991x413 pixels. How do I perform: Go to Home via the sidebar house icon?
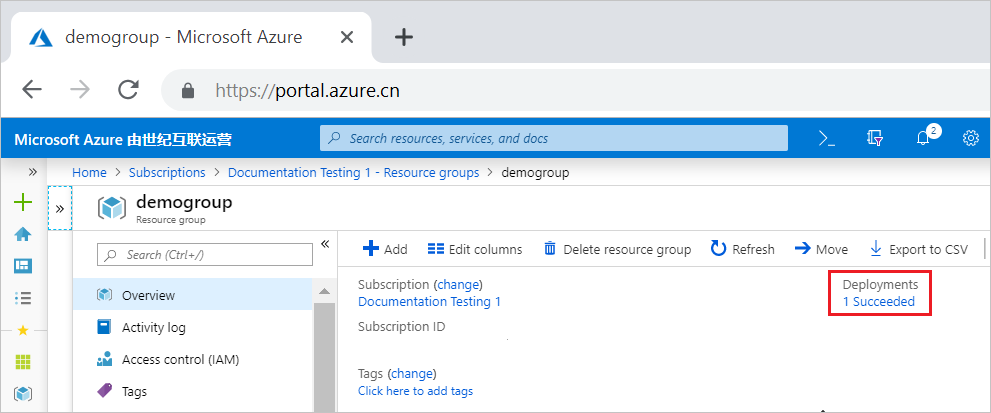(x=22, y=234)
